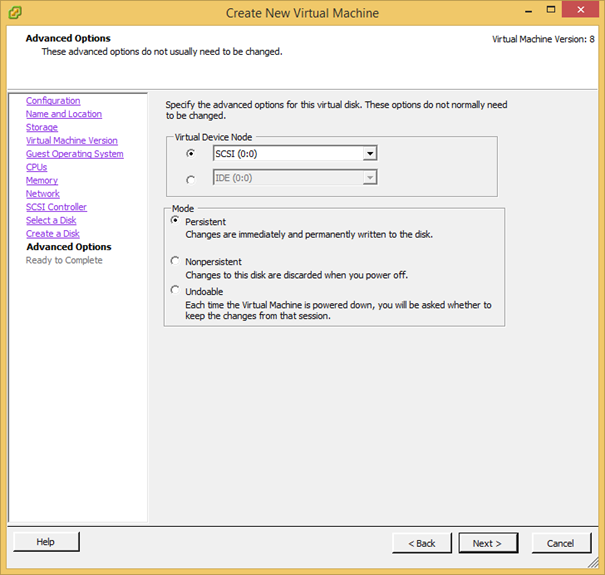
Task: Select the SCSI virtual device node radio button
Action: 191,154
